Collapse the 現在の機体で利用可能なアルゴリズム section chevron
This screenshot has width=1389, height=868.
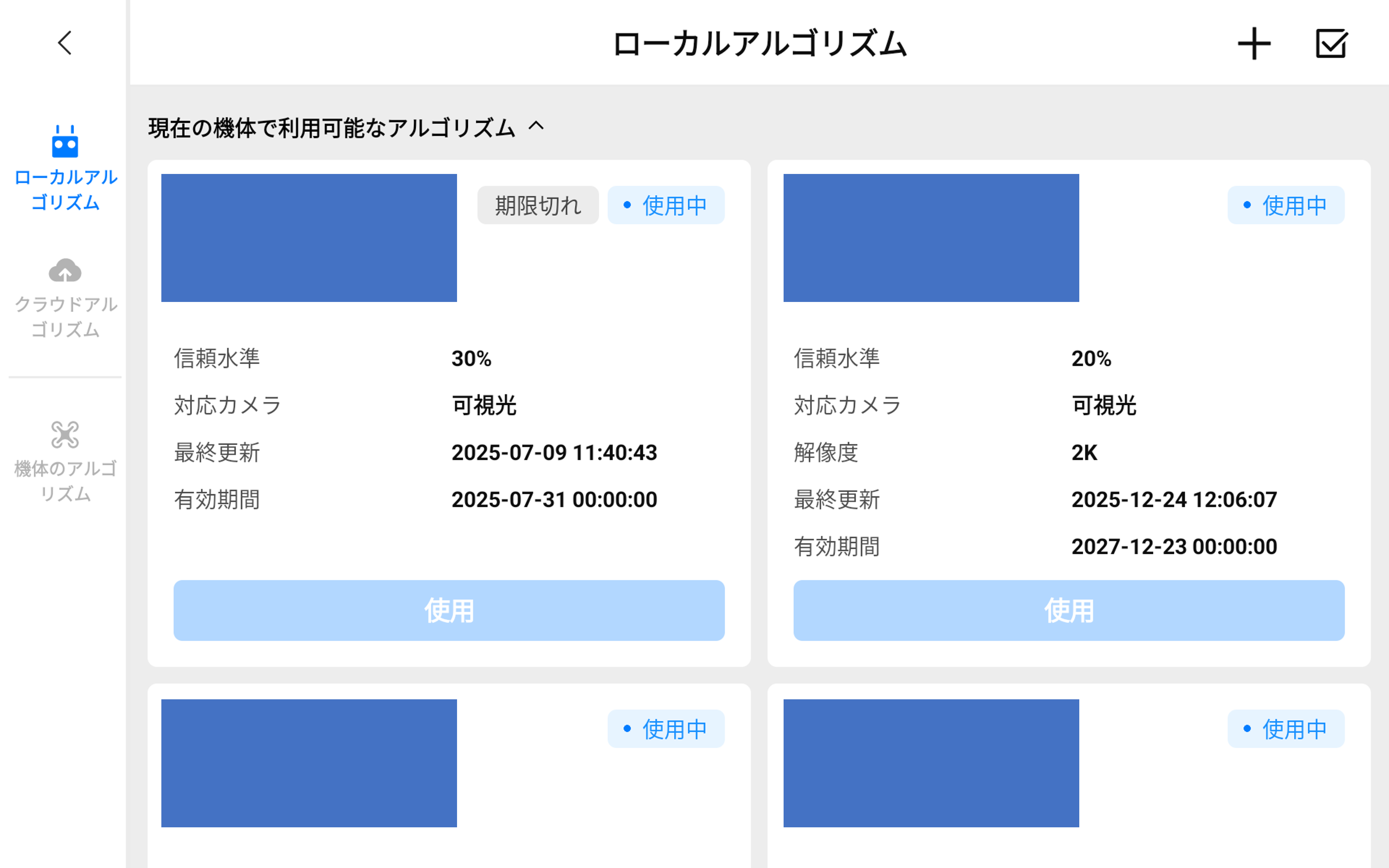point(536,126)
